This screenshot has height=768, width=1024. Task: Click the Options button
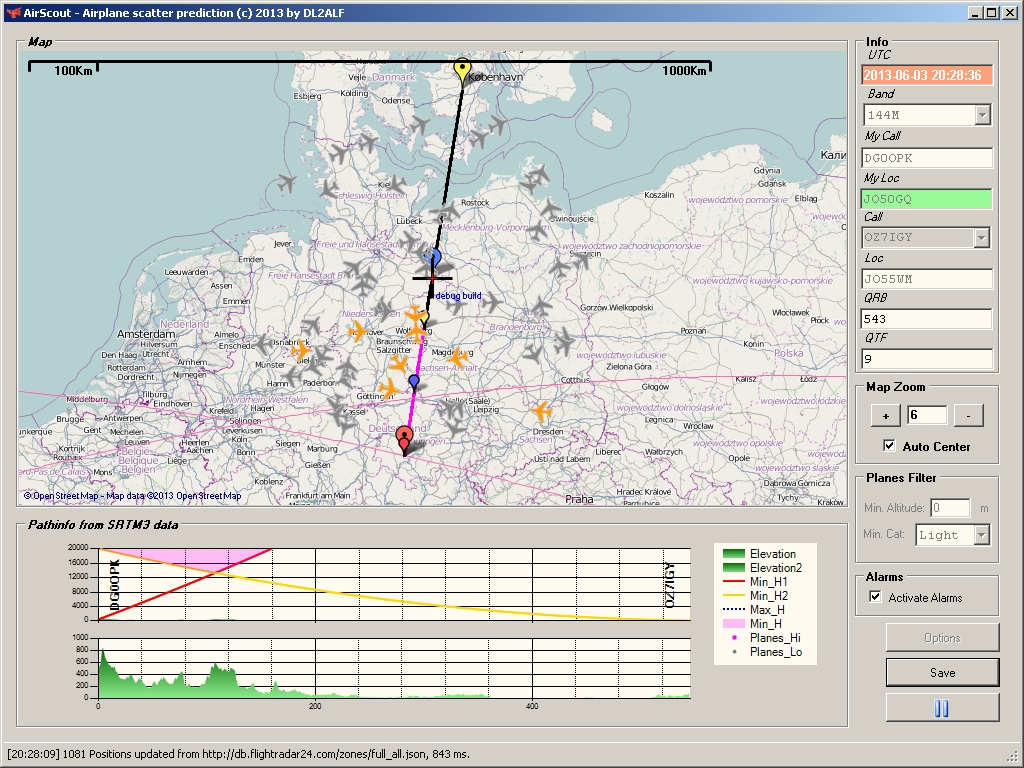tap(942, 637)
